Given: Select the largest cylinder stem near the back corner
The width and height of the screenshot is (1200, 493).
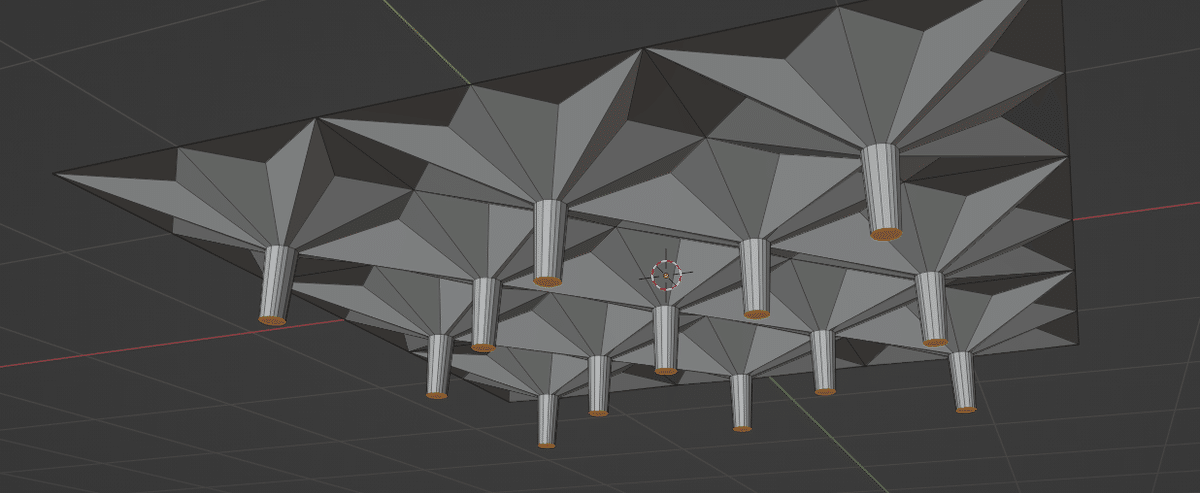Looking at the screenshot, I should click(882, 192).
